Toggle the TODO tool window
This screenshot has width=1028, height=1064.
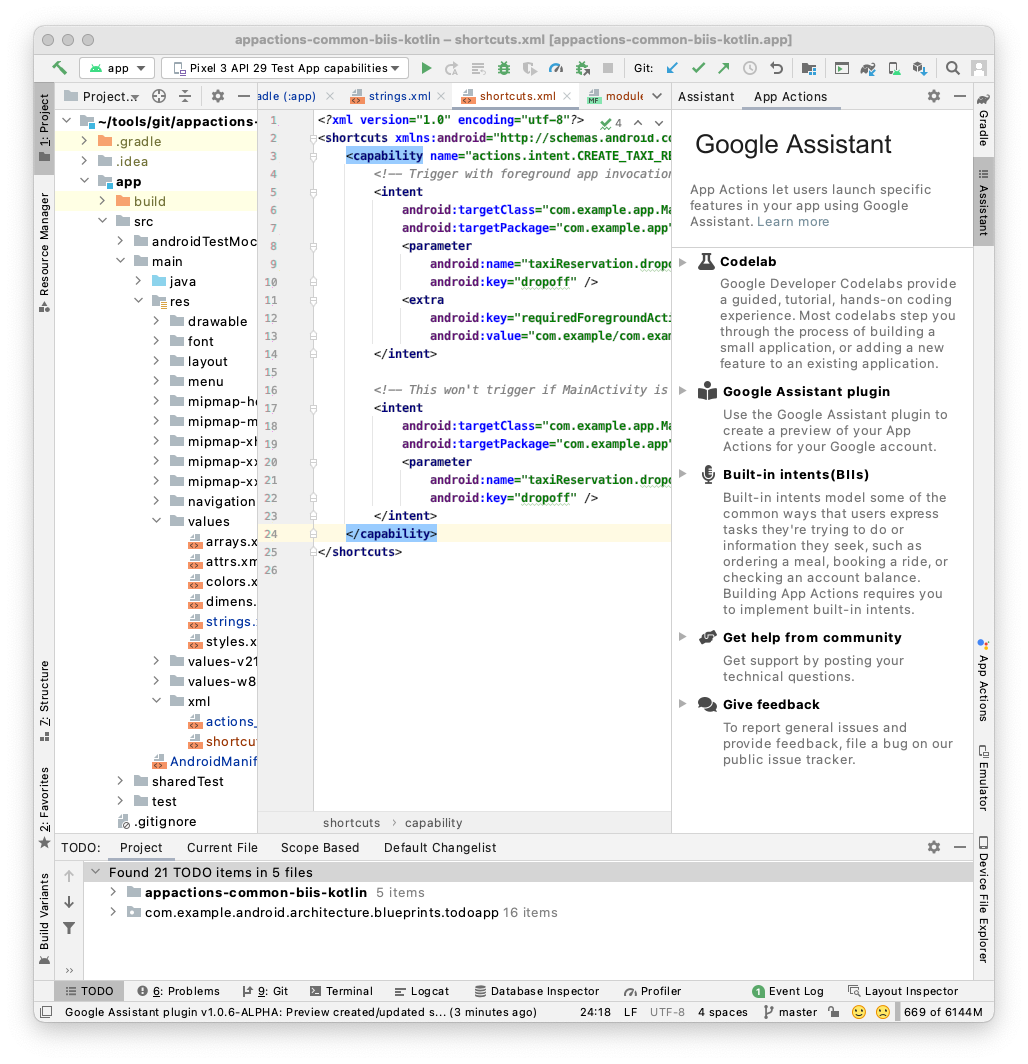[x=90, y=991]
